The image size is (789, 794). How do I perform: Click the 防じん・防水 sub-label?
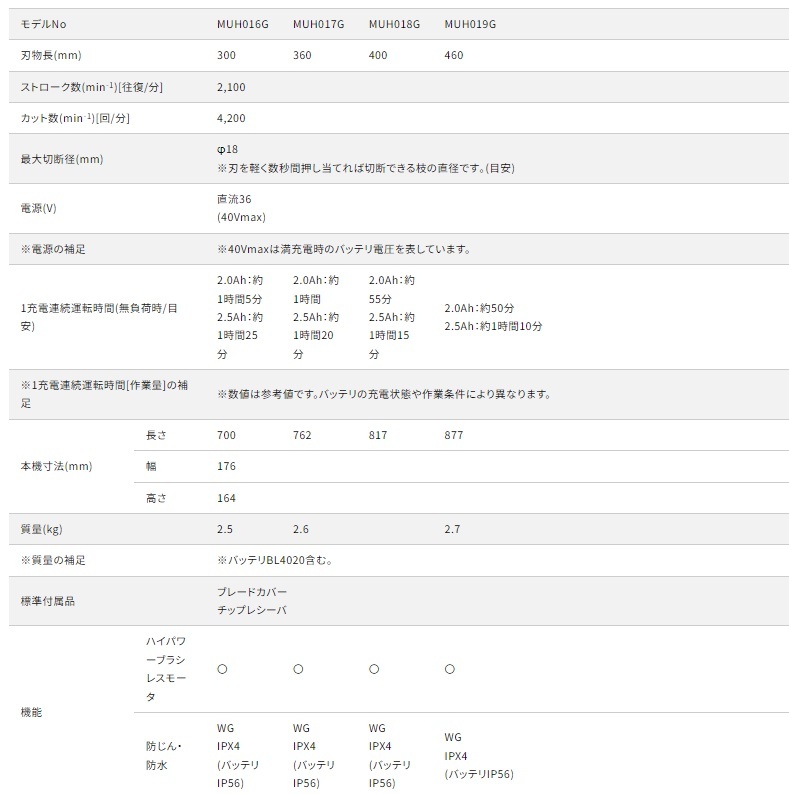(164, 756)
